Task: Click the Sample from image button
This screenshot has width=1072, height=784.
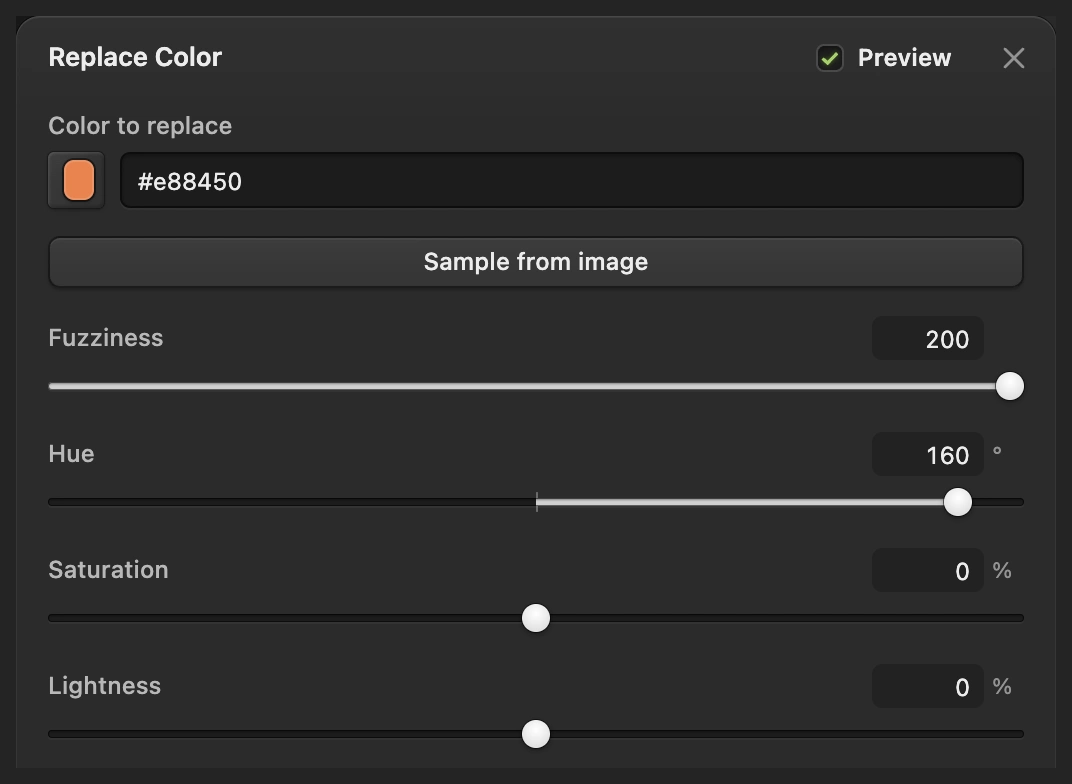Action: 536,262
